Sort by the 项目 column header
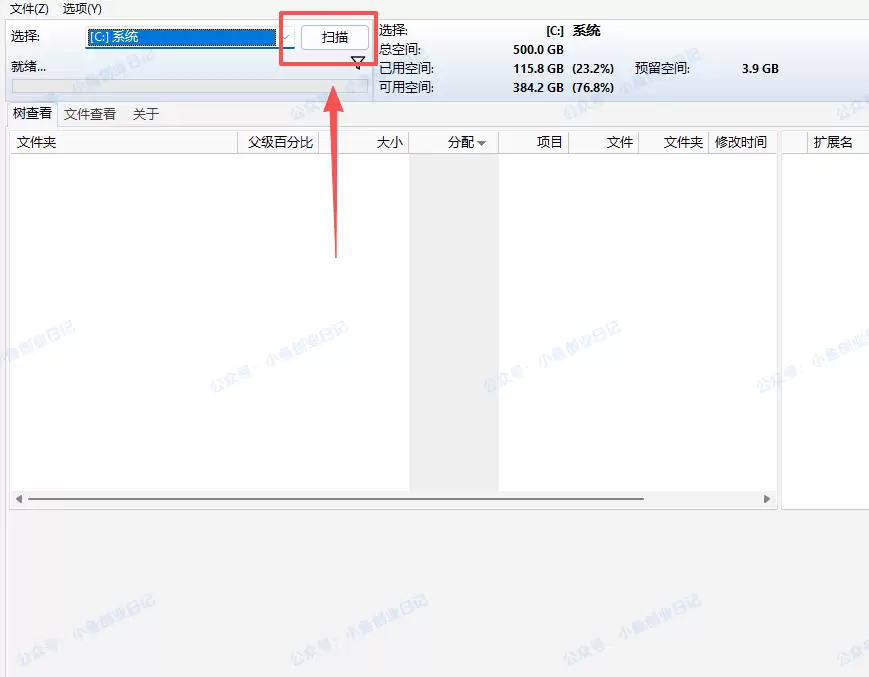Image resolution: width=869 pixels, height=677 pixels. pos(547,141)
